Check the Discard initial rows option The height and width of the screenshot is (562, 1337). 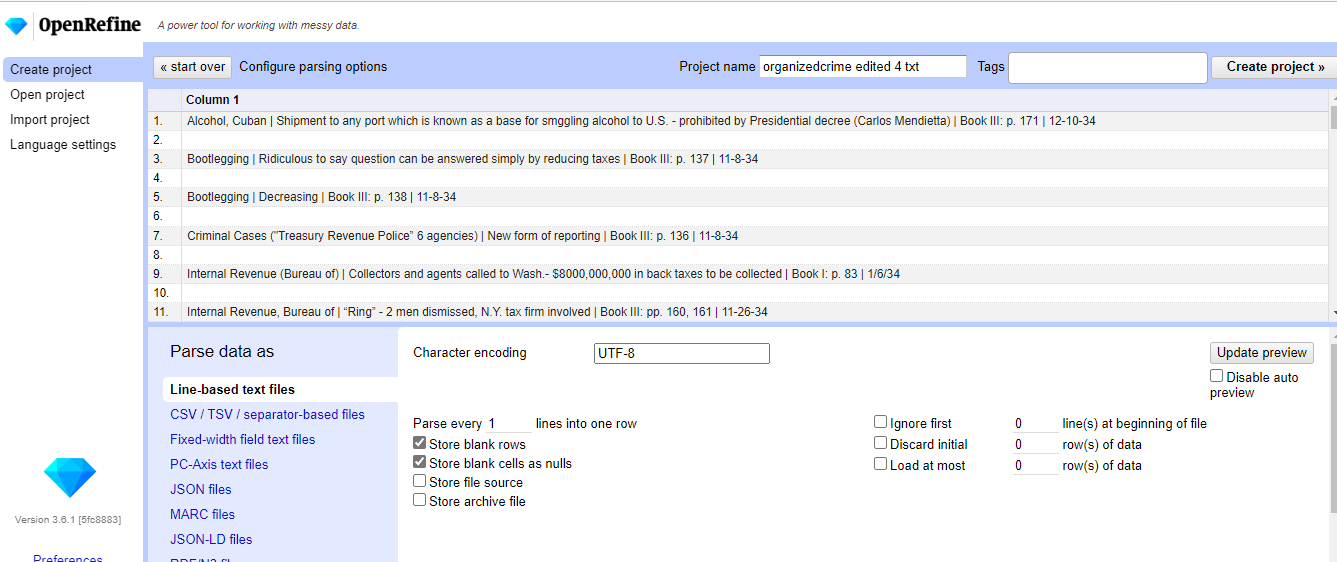[x=881, y=443]
